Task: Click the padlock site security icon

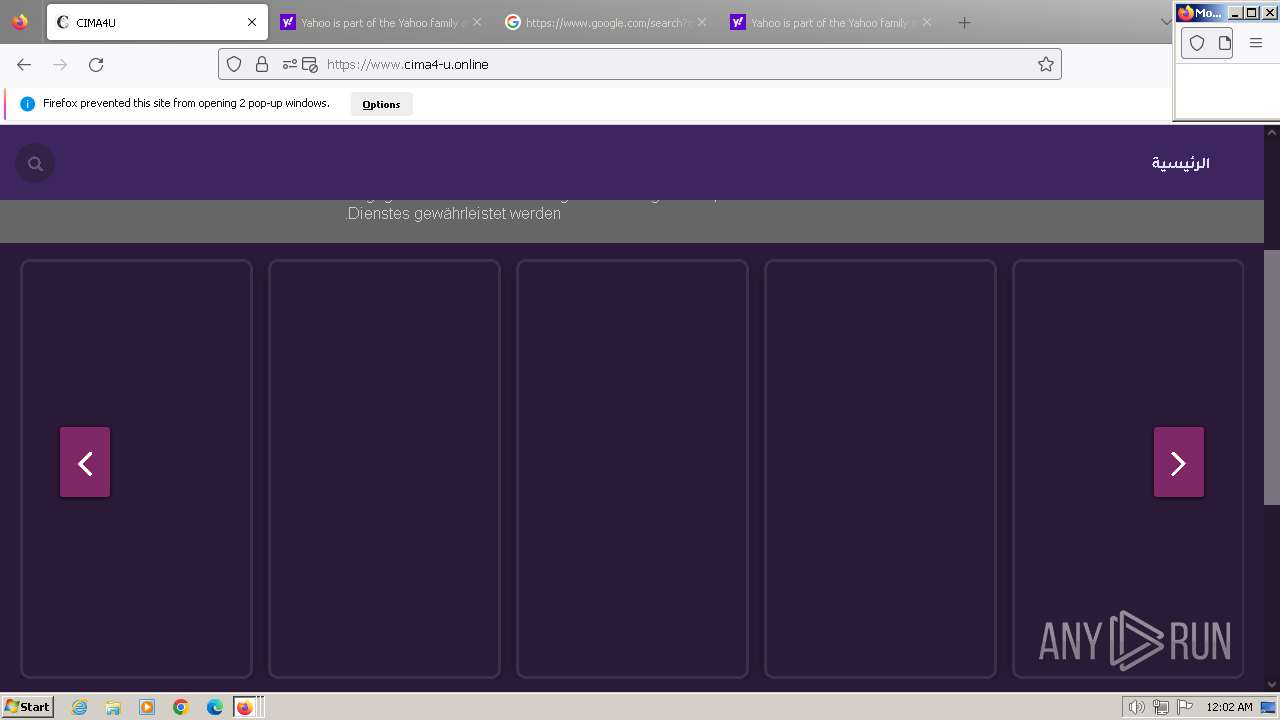Action: pos(262,64)
